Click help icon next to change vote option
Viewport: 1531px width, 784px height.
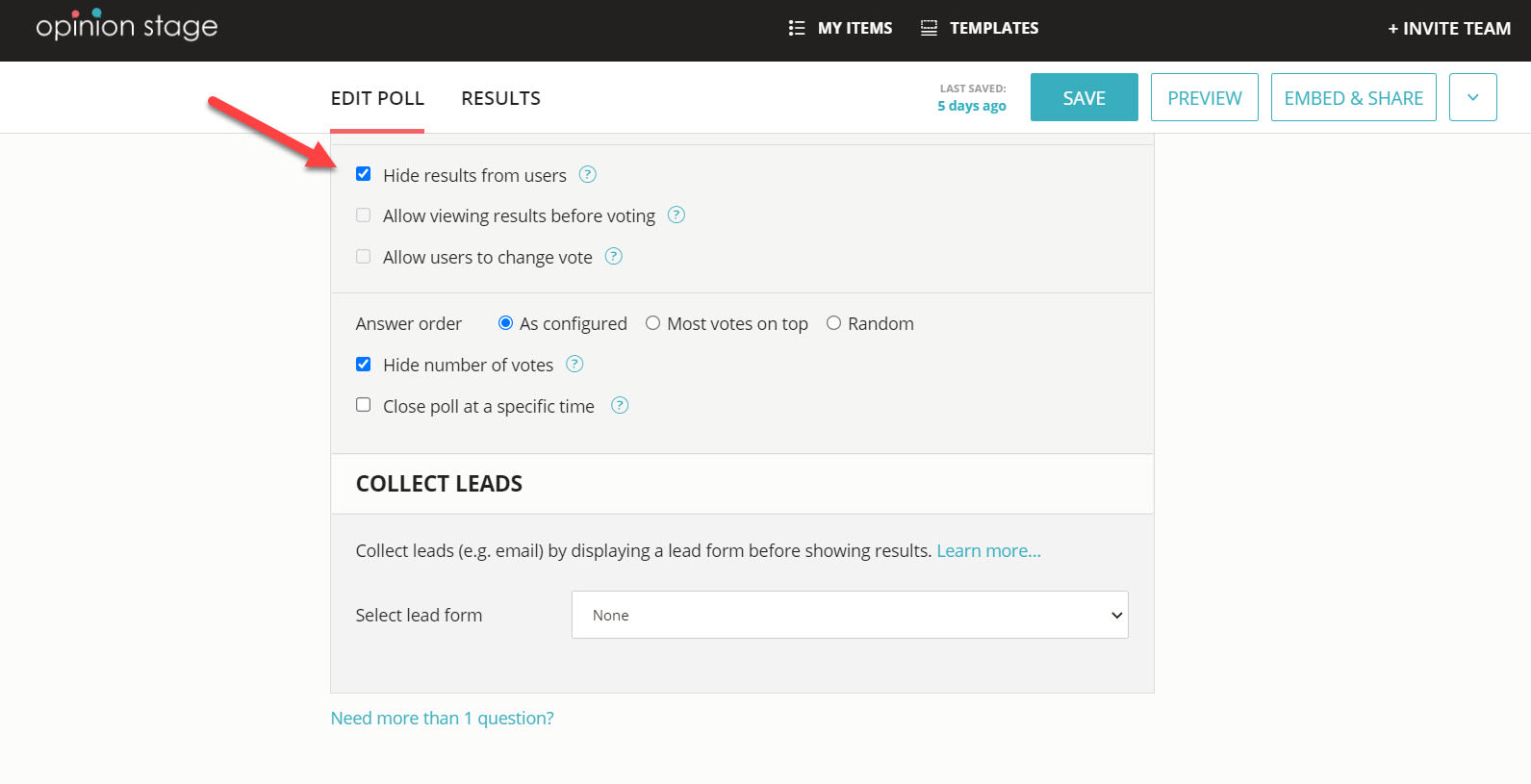(x=614, y=256)
